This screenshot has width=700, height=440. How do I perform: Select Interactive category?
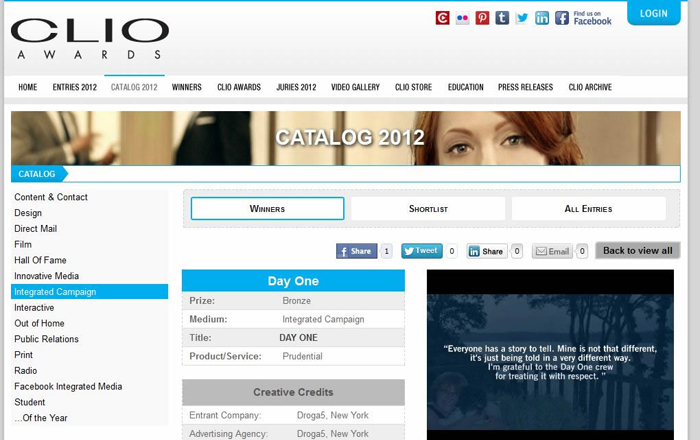(x=34, y=307)
